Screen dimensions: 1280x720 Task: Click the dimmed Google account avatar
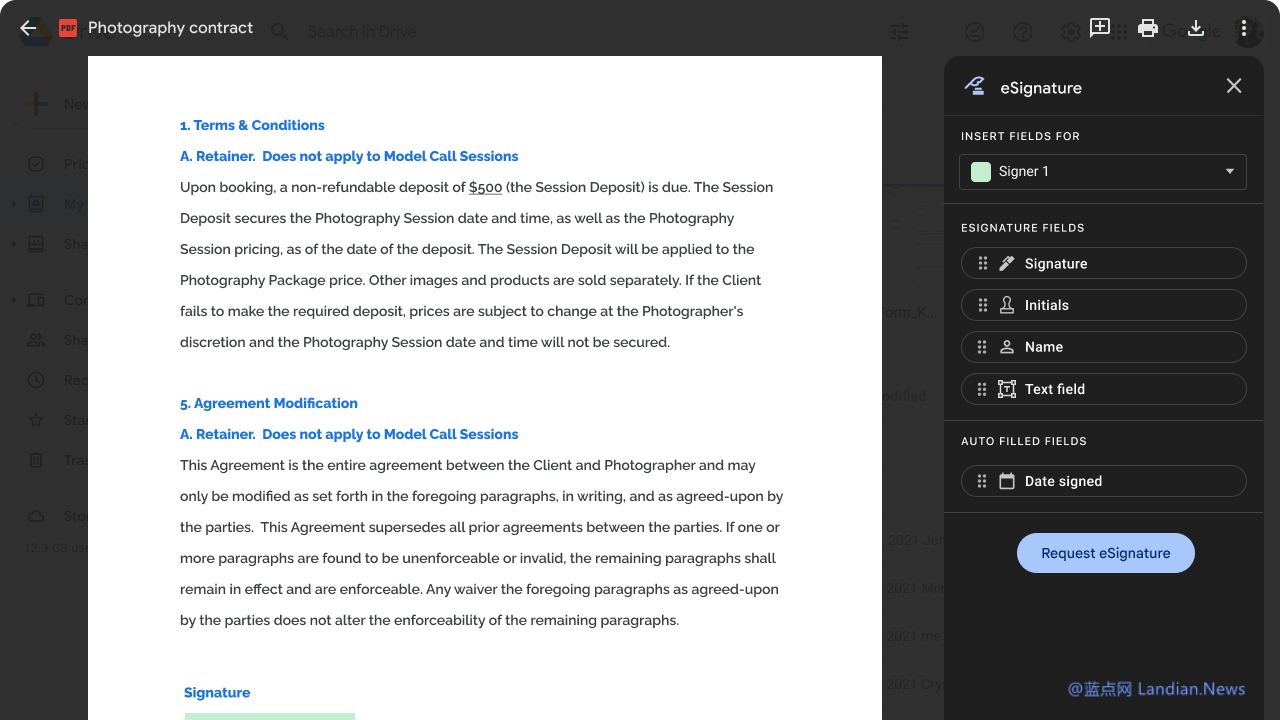1248,32
